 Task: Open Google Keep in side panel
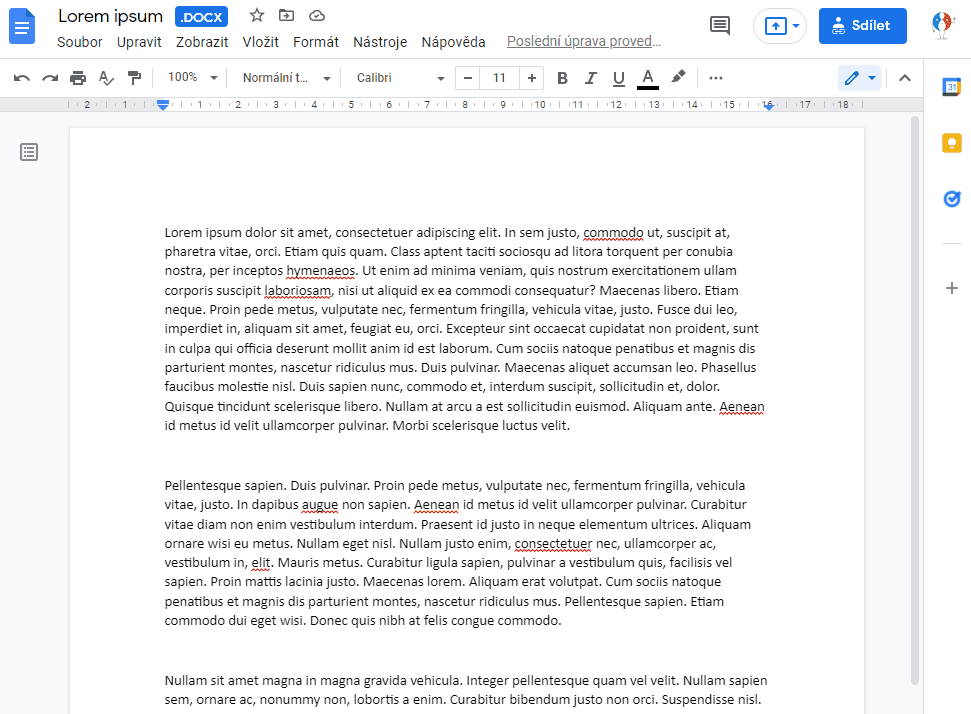click(x=951, y=143)
